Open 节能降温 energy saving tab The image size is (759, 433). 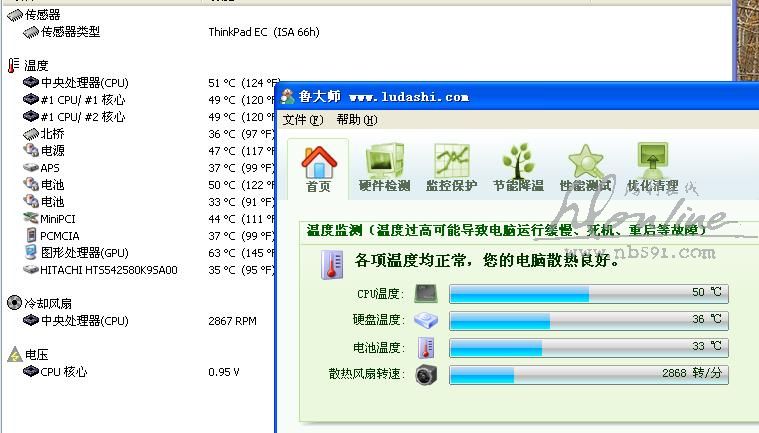click(518, 168)
